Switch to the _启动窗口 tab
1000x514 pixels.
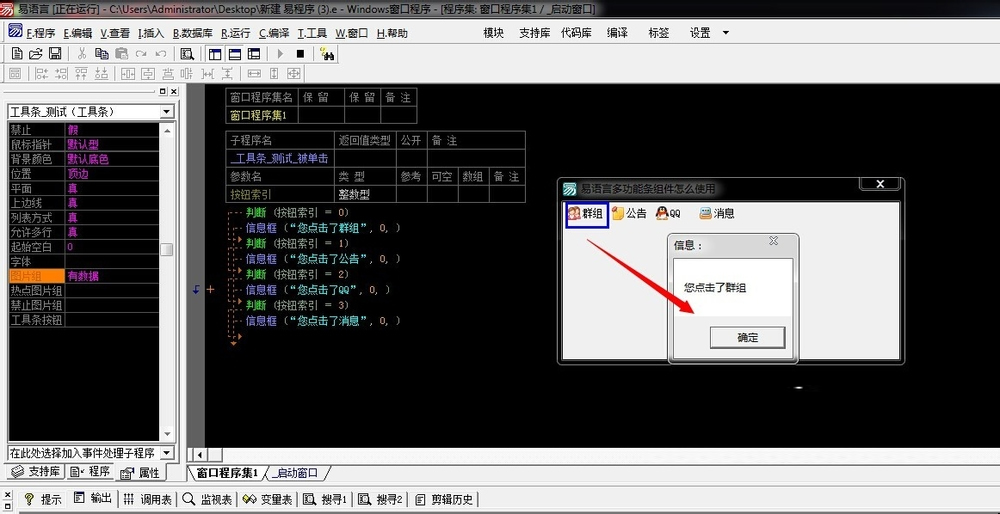[296, 473]
